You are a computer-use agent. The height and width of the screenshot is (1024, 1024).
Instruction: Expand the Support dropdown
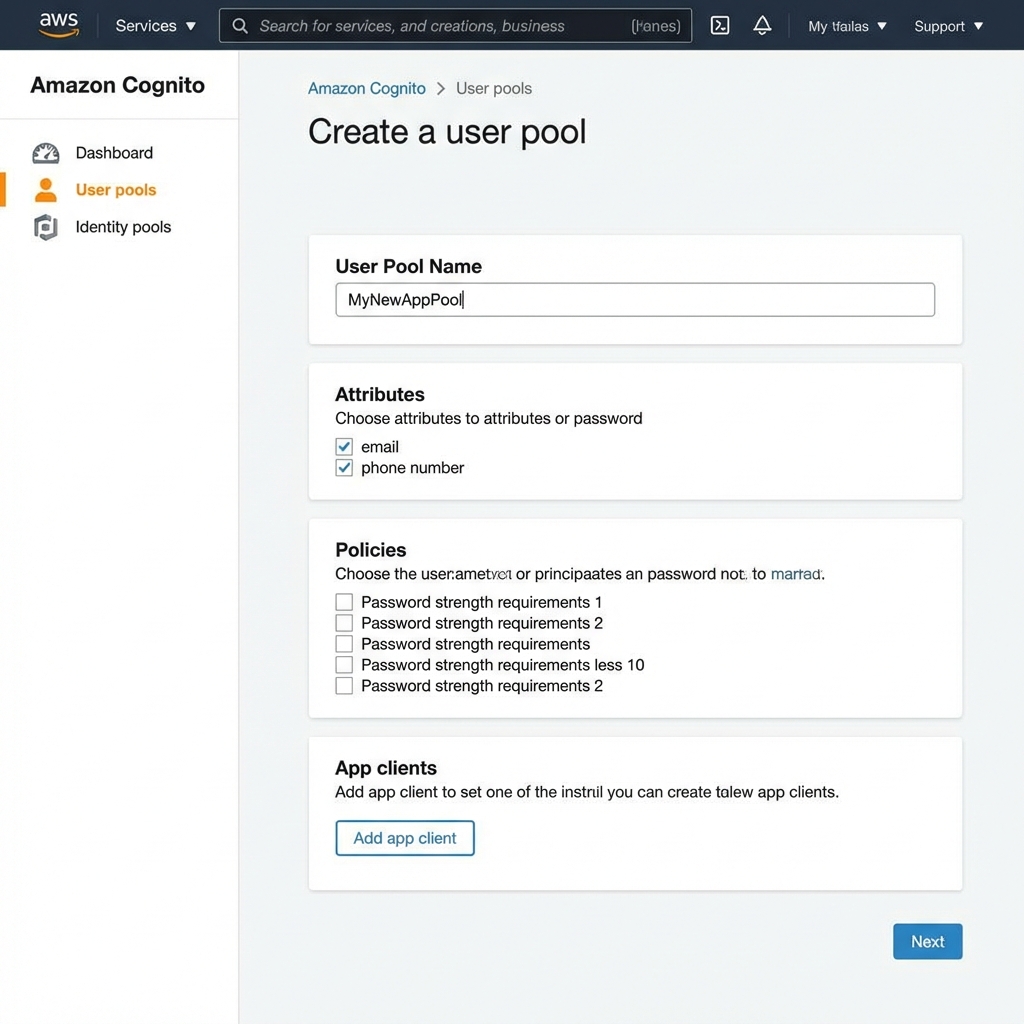(947, 26)
